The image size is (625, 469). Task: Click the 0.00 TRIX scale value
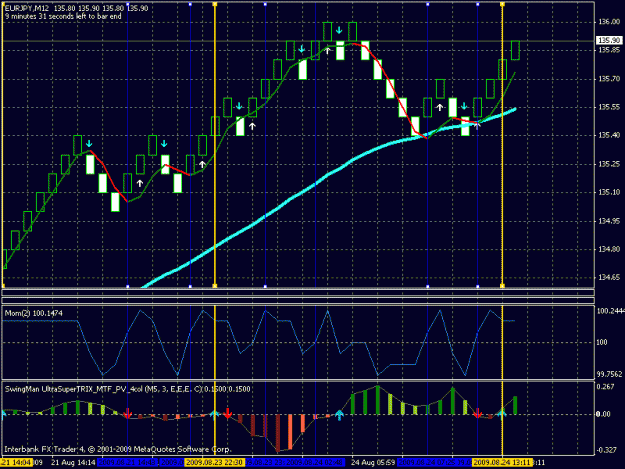point(603,414)
